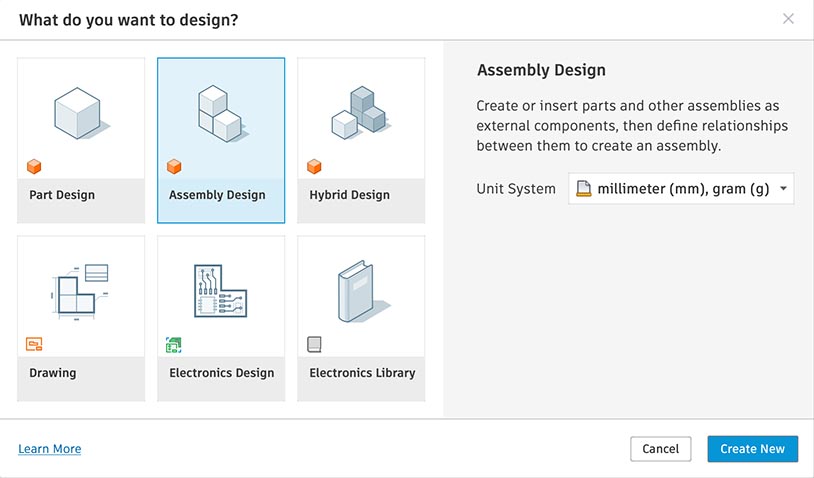Click the small orange cube icon on Hybrid Design

[x=314, y=167]
